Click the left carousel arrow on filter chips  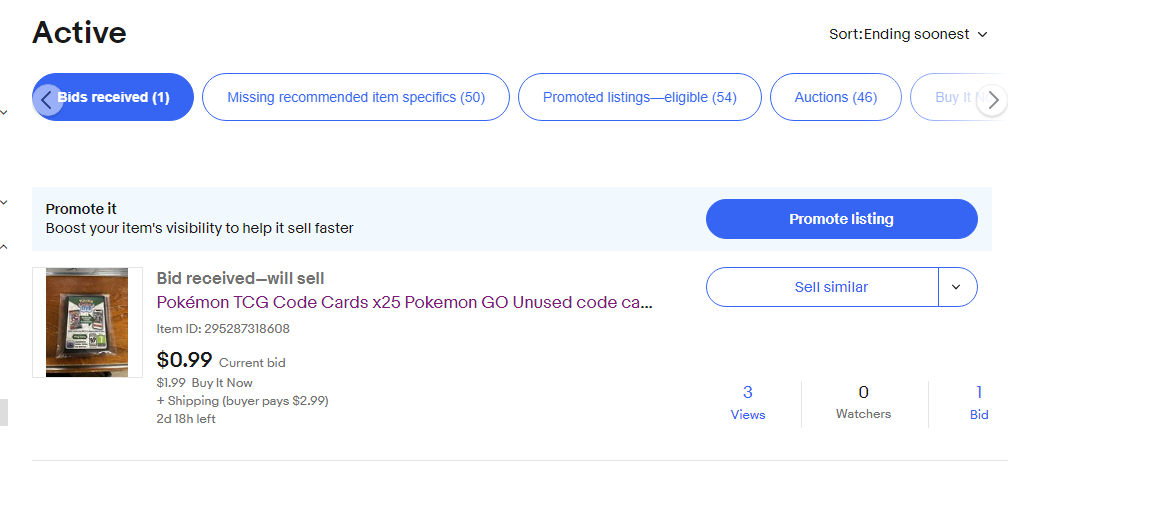48,100
